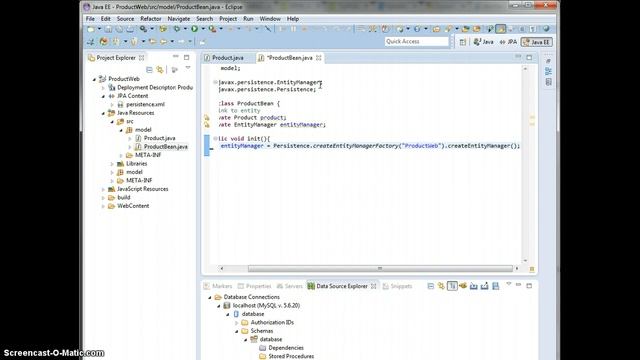The image size is (640, 360).
Task: Open the Search menu
Action: point(204,19)
